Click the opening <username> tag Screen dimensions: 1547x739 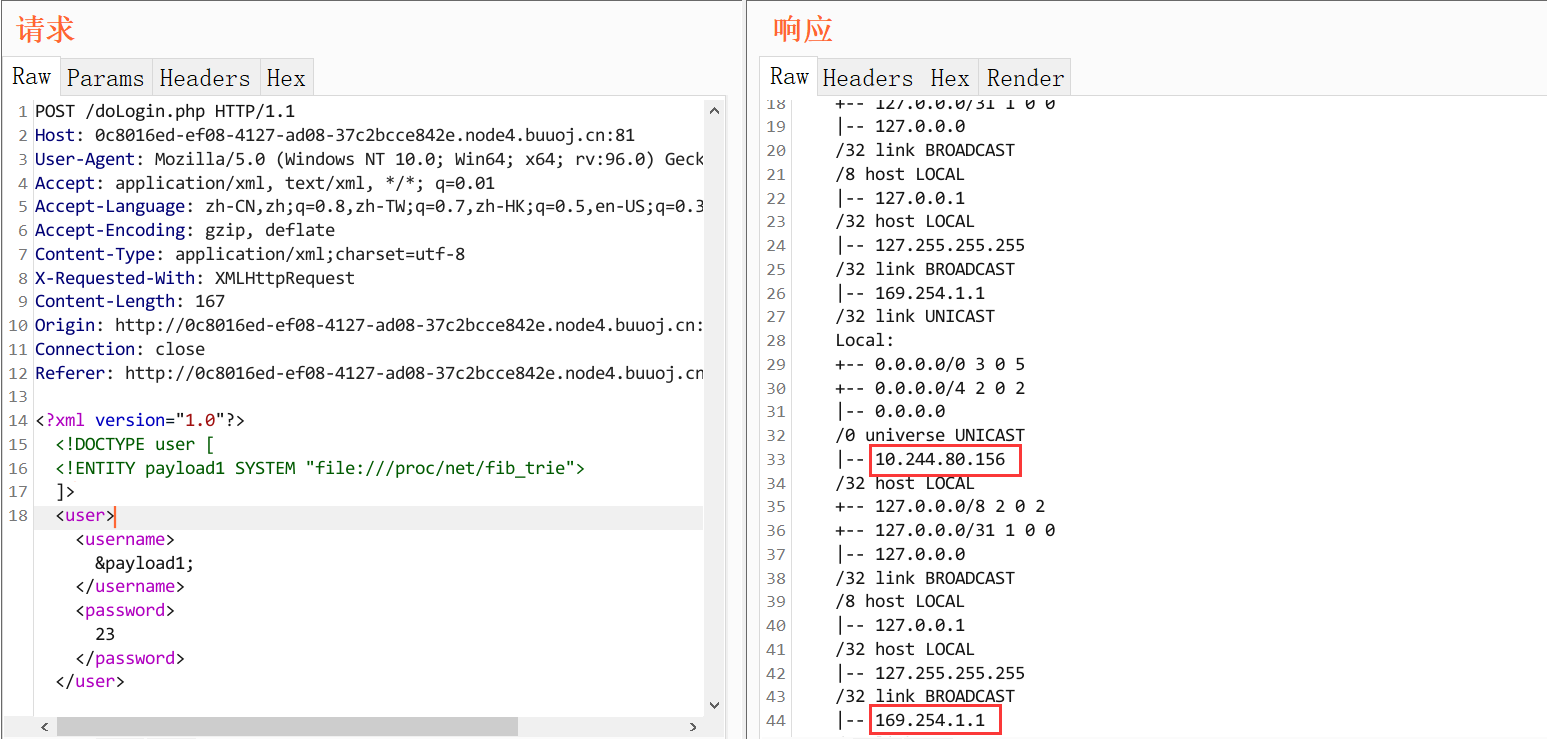[x=125, y=539]
